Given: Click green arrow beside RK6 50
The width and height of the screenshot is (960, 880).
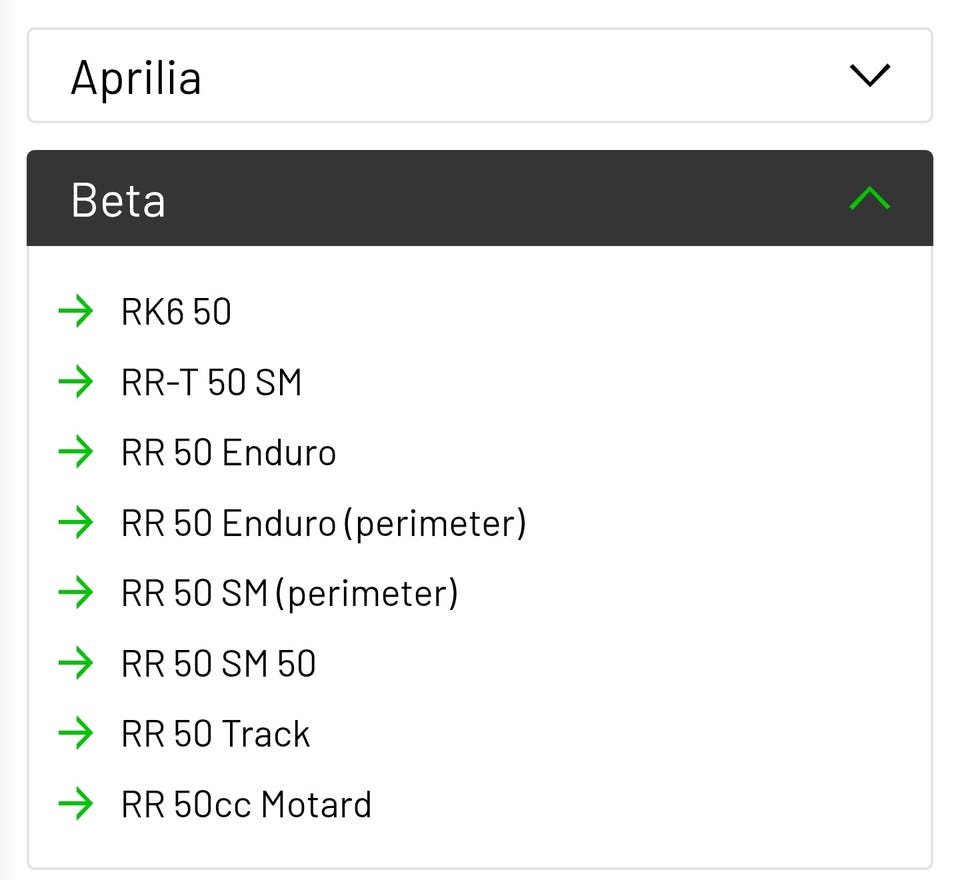Looking at the screenshot, I should coord(76,312).
